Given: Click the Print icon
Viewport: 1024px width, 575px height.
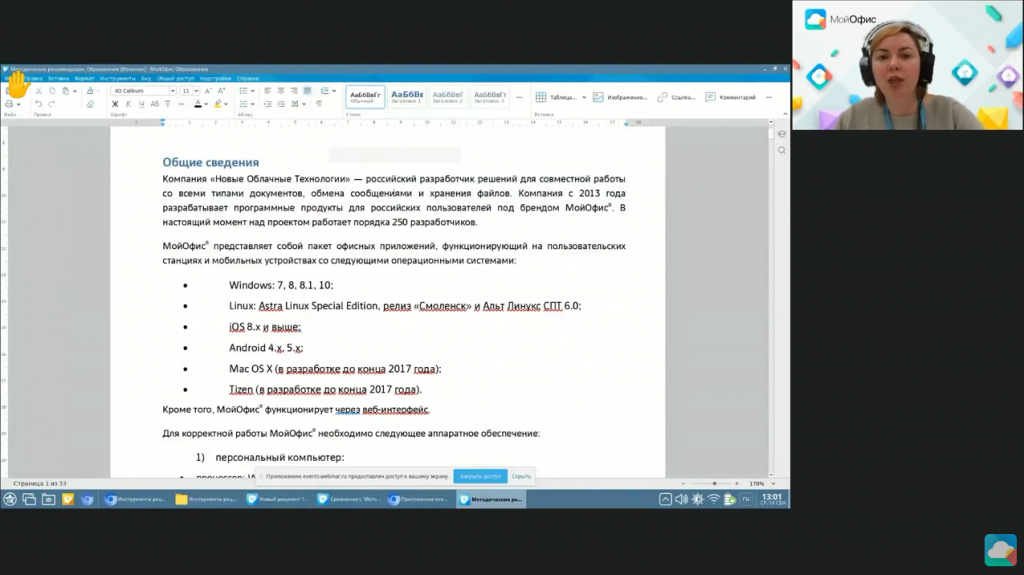Looking at the screenshot, I should coord(9,104).
